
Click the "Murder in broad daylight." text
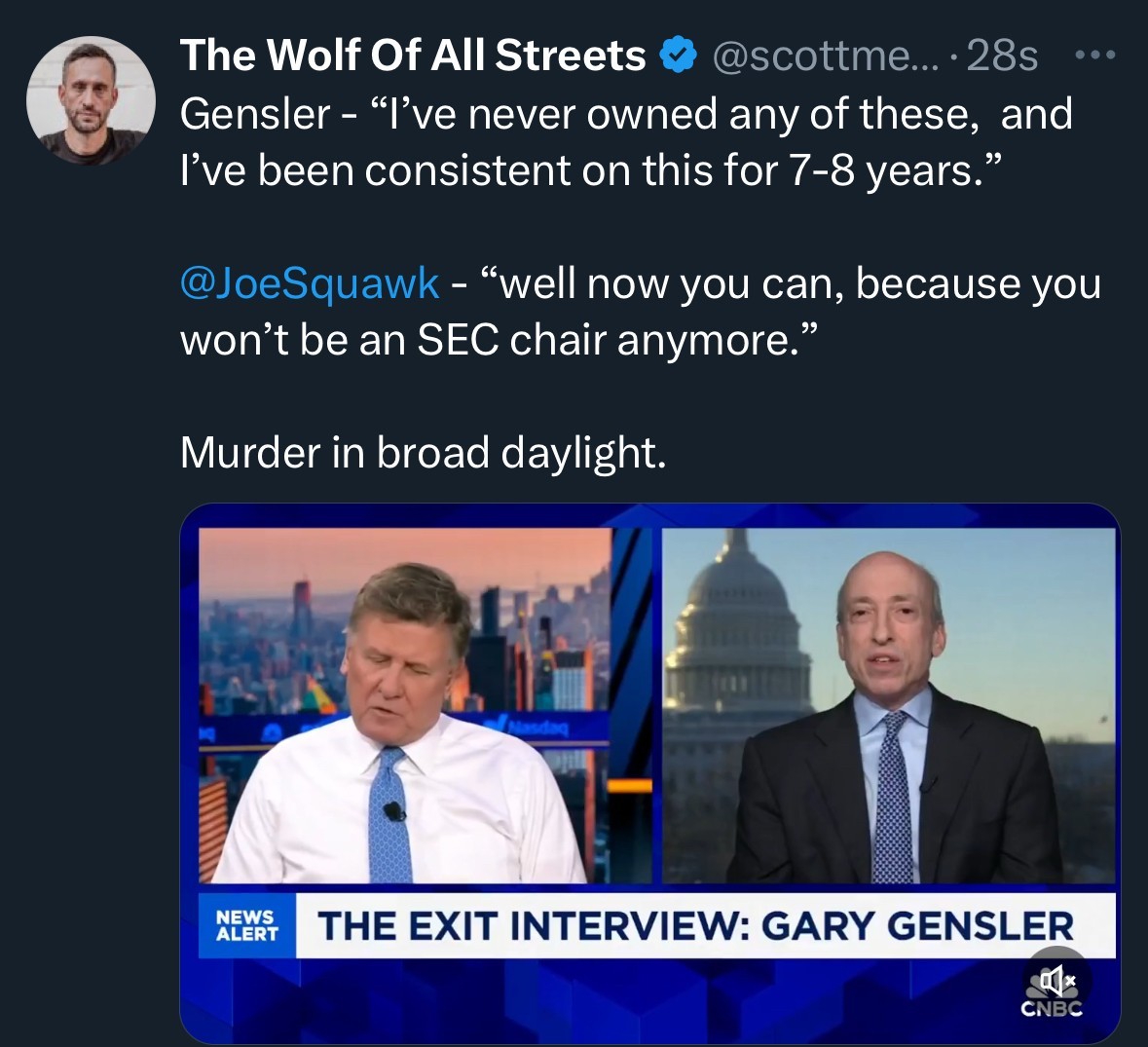(424, 452)
